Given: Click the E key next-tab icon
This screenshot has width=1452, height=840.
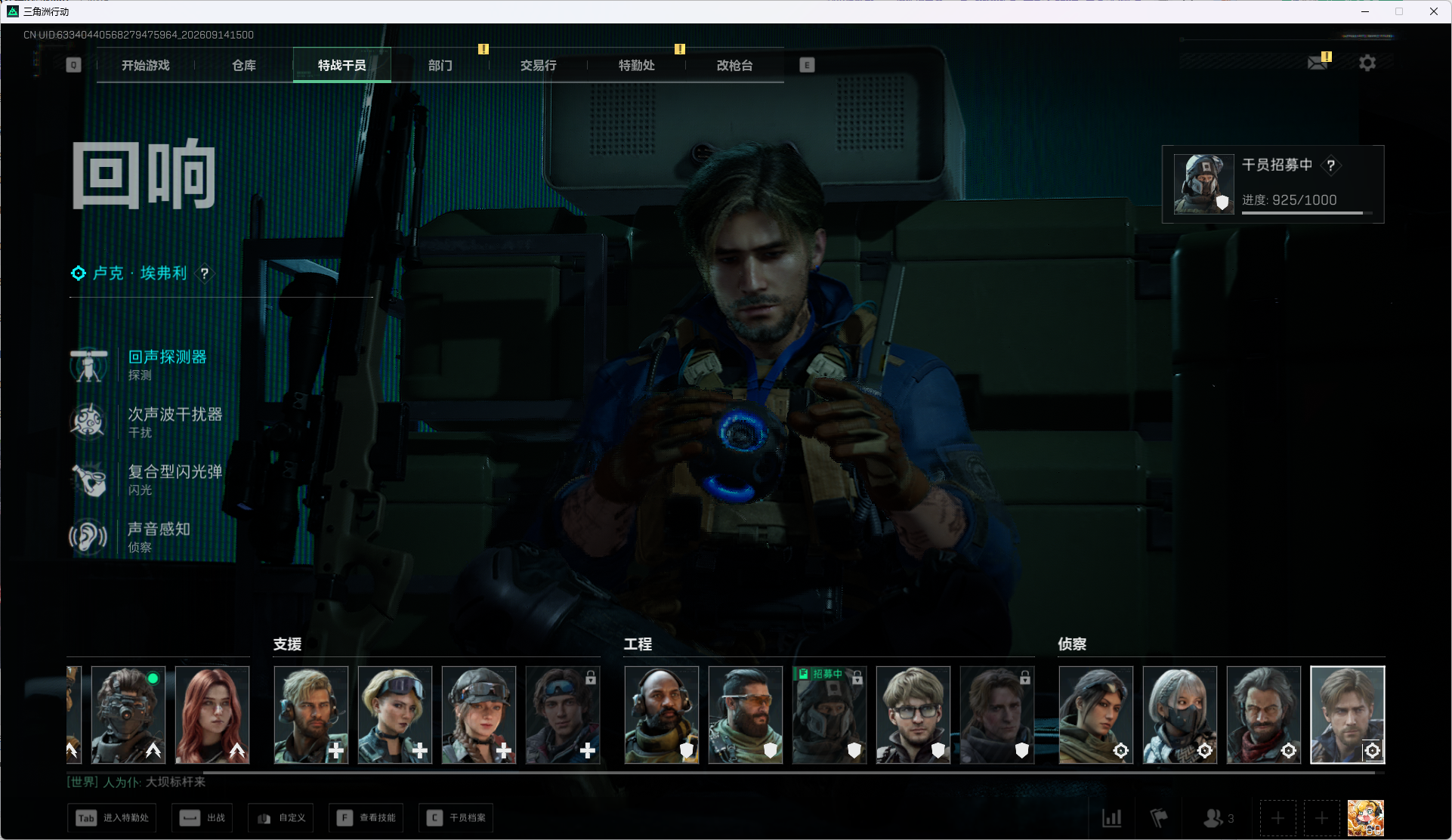Looking at the screenshot, I should click(807, 65).
